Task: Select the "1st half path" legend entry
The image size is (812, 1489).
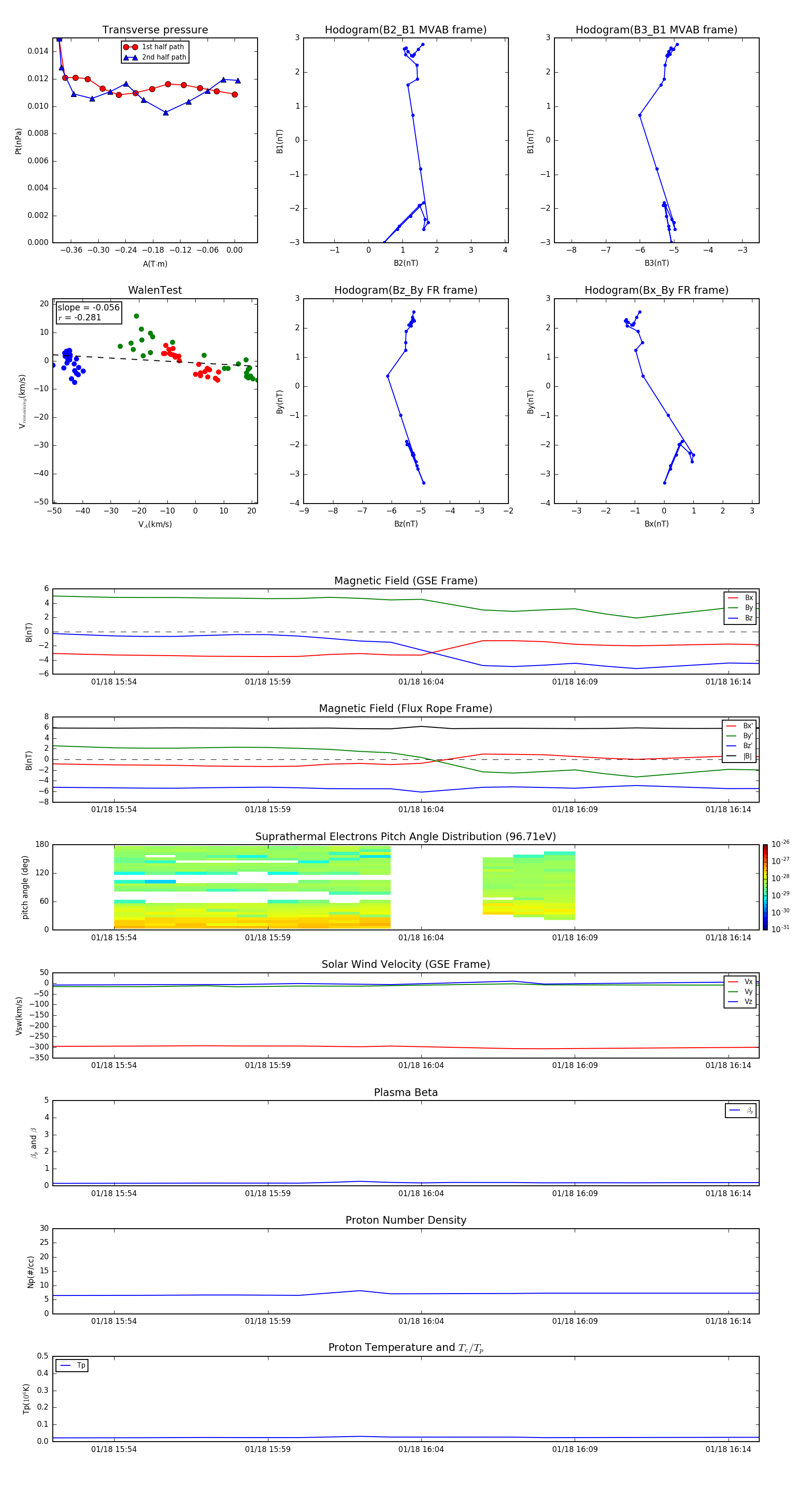Action: pyautogui.click(x=154, y=47)
